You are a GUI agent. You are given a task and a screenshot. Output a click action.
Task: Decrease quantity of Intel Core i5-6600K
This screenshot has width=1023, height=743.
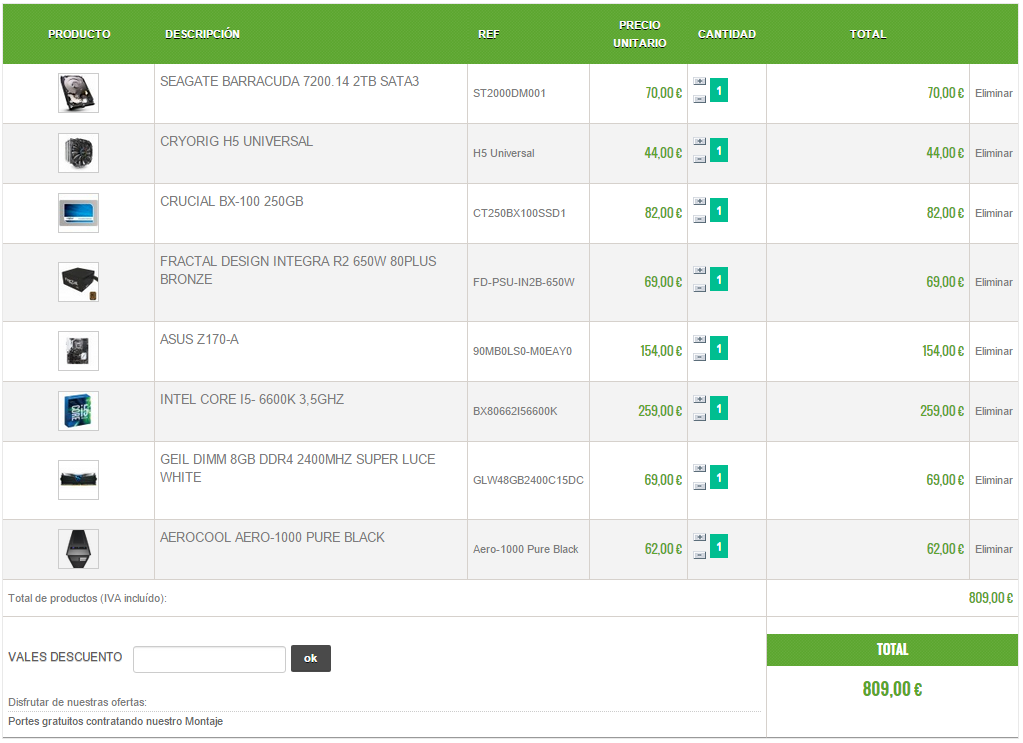(699, 417)
